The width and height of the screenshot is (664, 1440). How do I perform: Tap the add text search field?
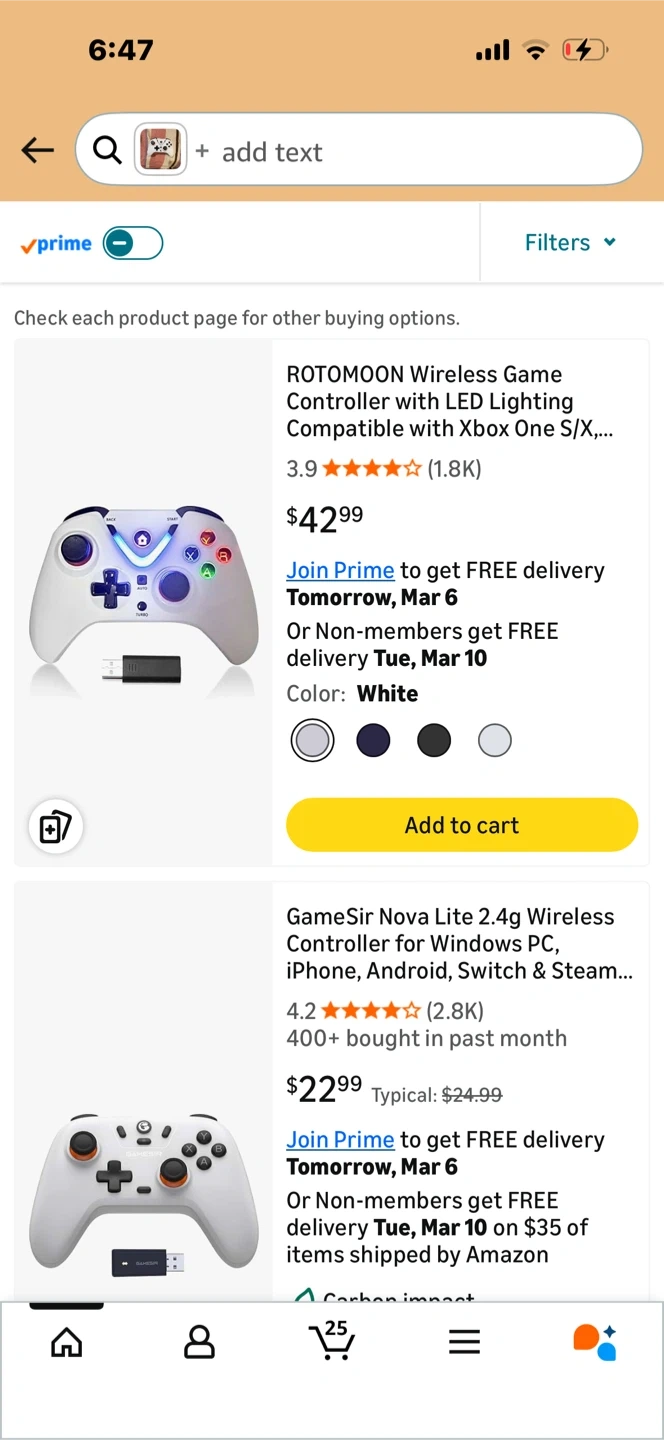point(400,152)
